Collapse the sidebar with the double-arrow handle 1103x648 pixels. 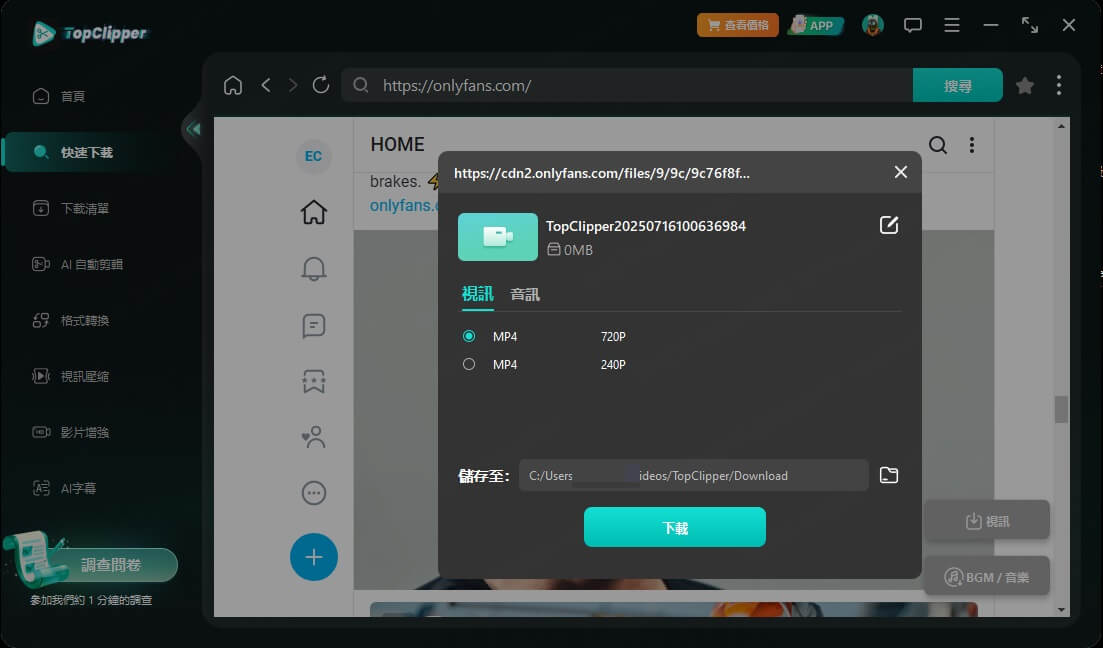[192, 129]
